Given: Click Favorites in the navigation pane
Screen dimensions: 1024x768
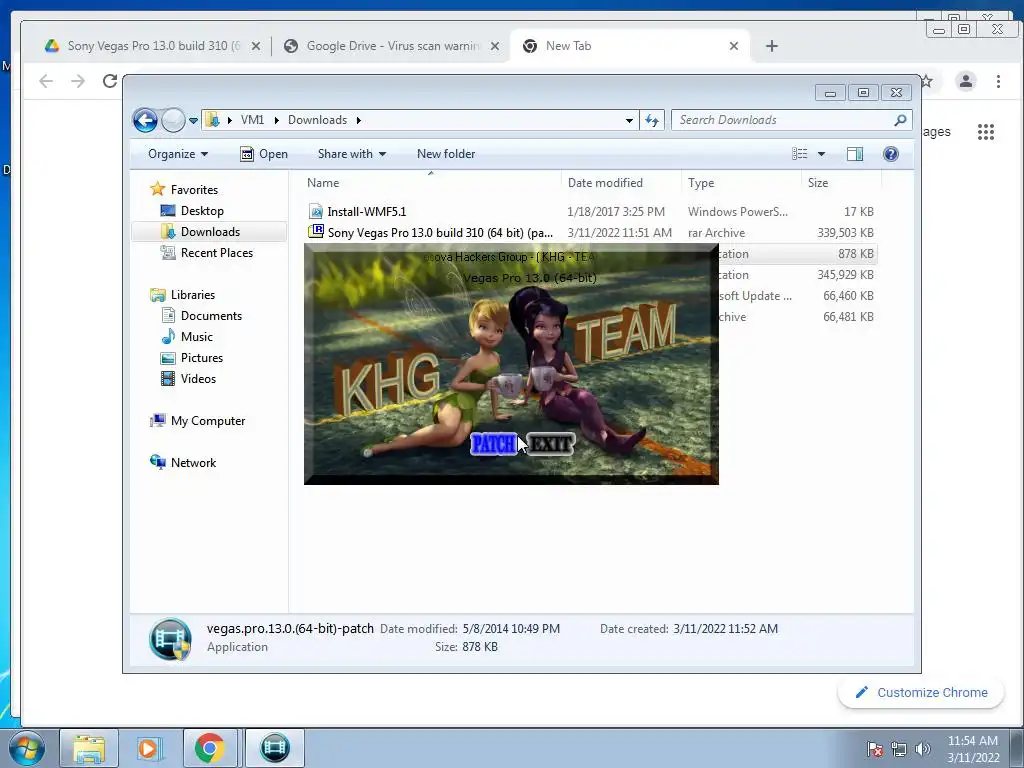Looking at the screenshot, I should point(194,190).
